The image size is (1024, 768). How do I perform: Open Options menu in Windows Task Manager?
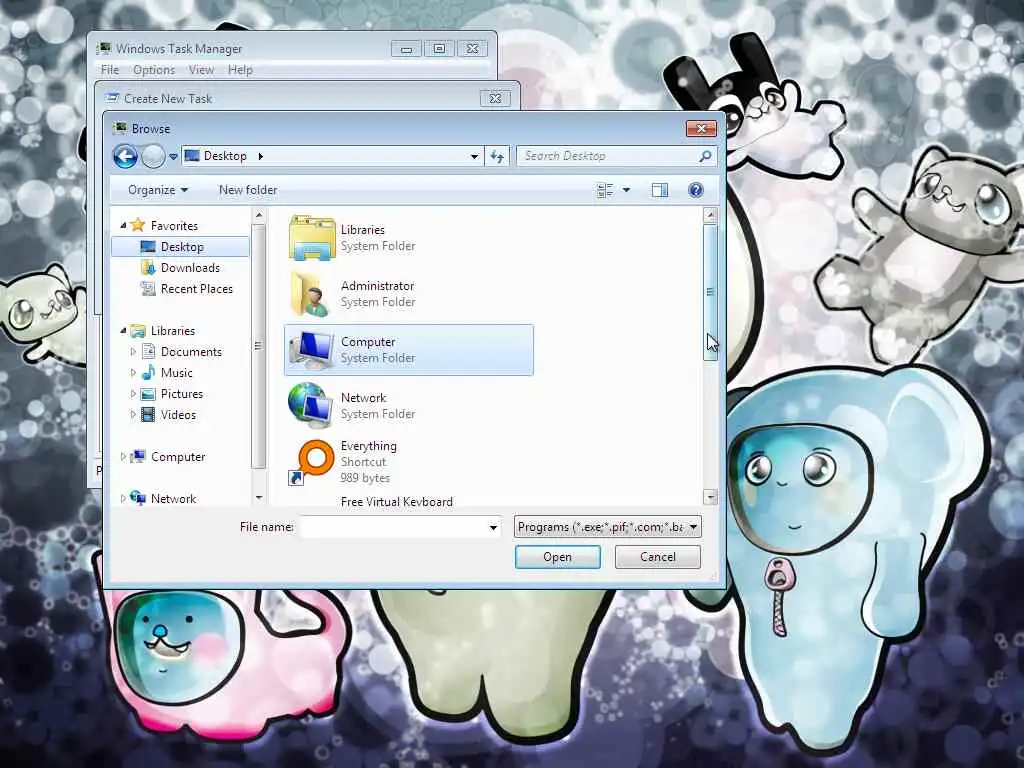[x=154, y=70]
